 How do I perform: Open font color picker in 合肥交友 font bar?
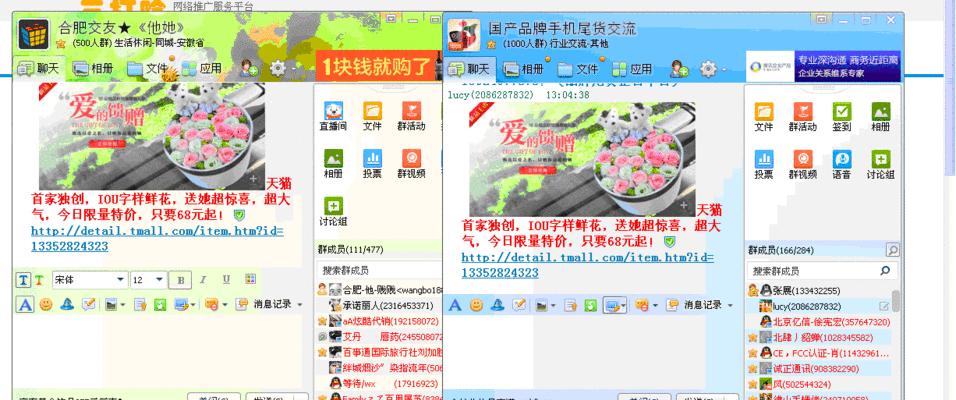tap(250, 279)
